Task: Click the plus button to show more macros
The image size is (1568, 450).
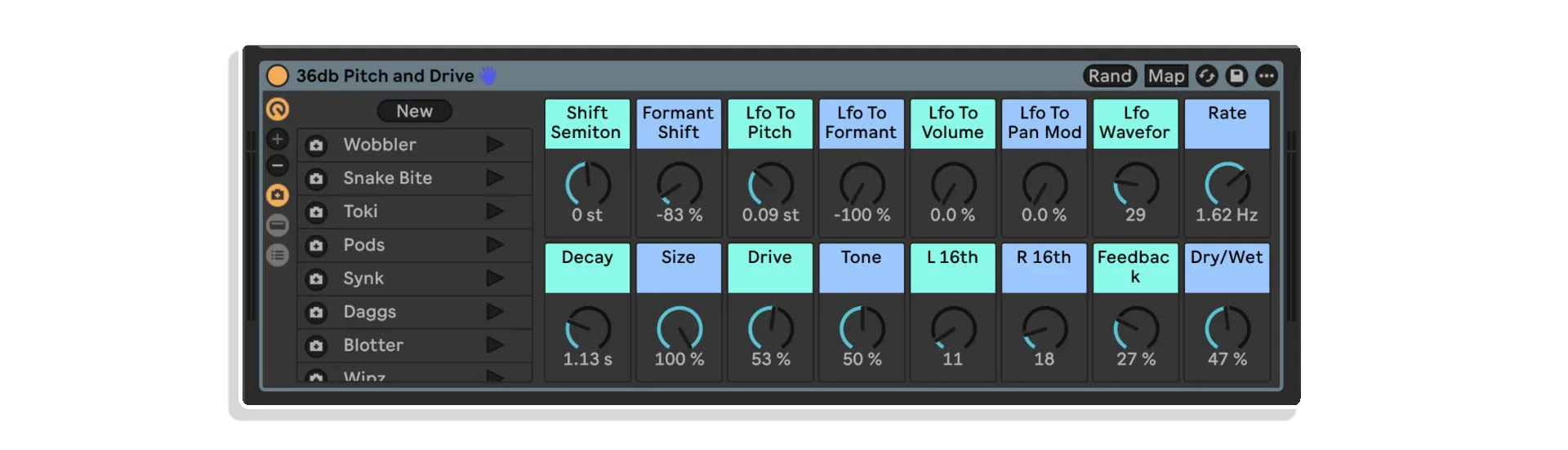Action: (278, 139)
